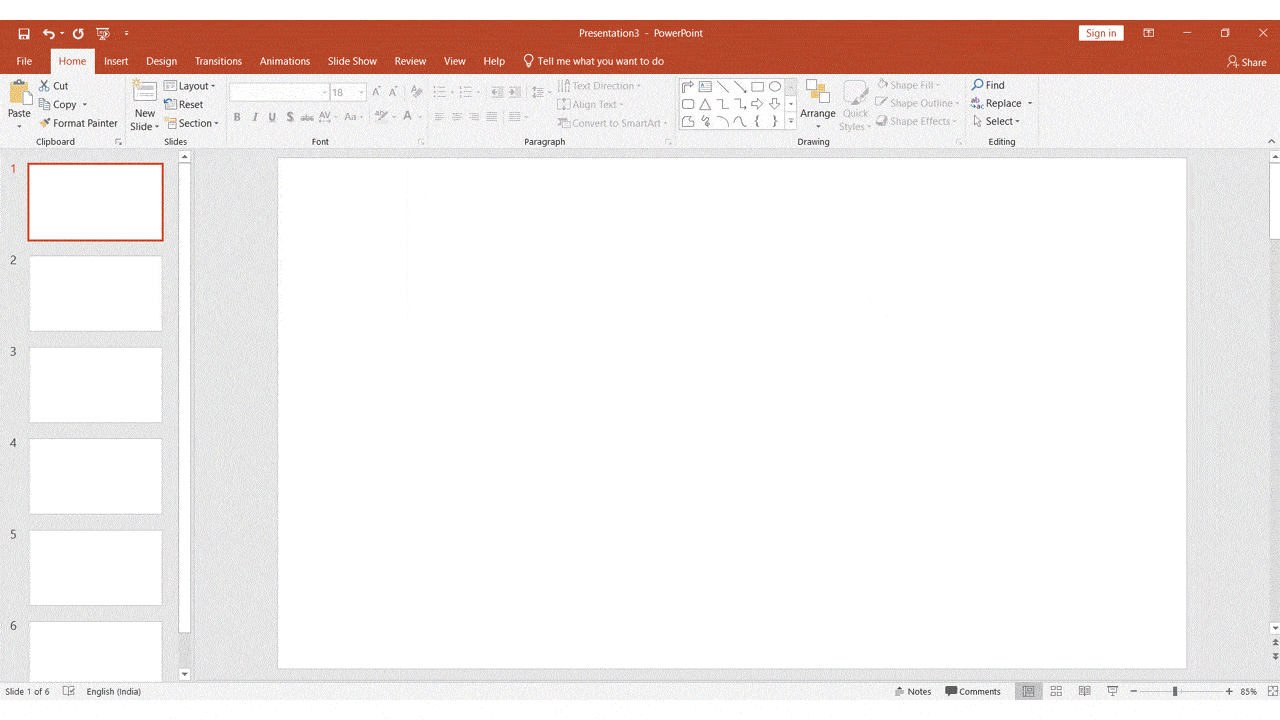Collapse the ribbon with chevron
Image resolution: width=1280 pixels, height=720 pixels.
1272,142
